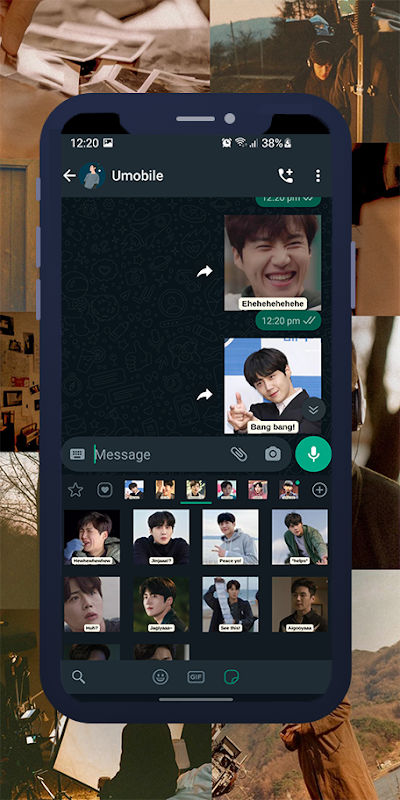Tap the green microphone voice button

click(313, 454)
